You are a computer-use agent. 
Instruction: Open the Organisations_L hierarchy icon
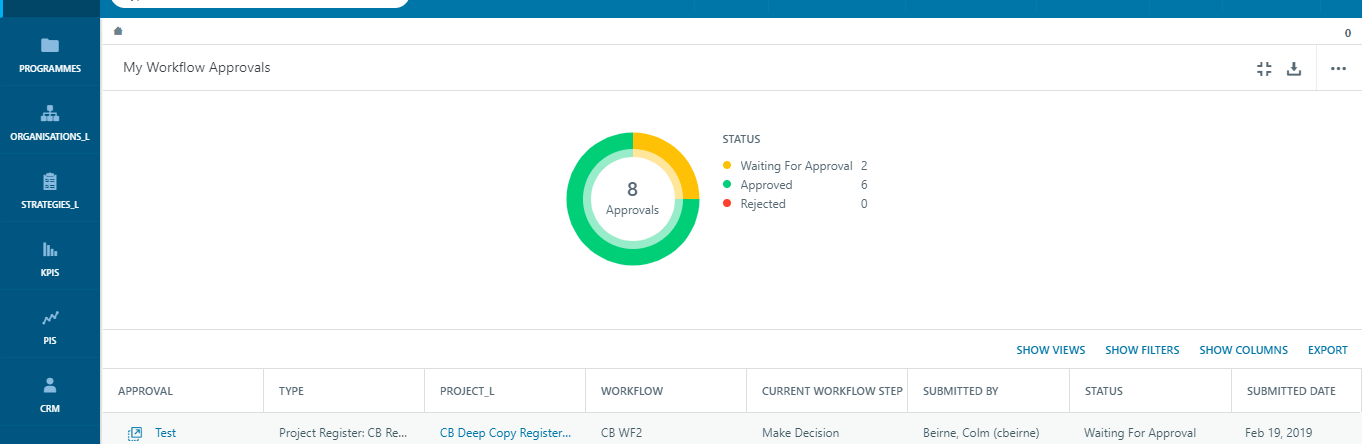50,113
